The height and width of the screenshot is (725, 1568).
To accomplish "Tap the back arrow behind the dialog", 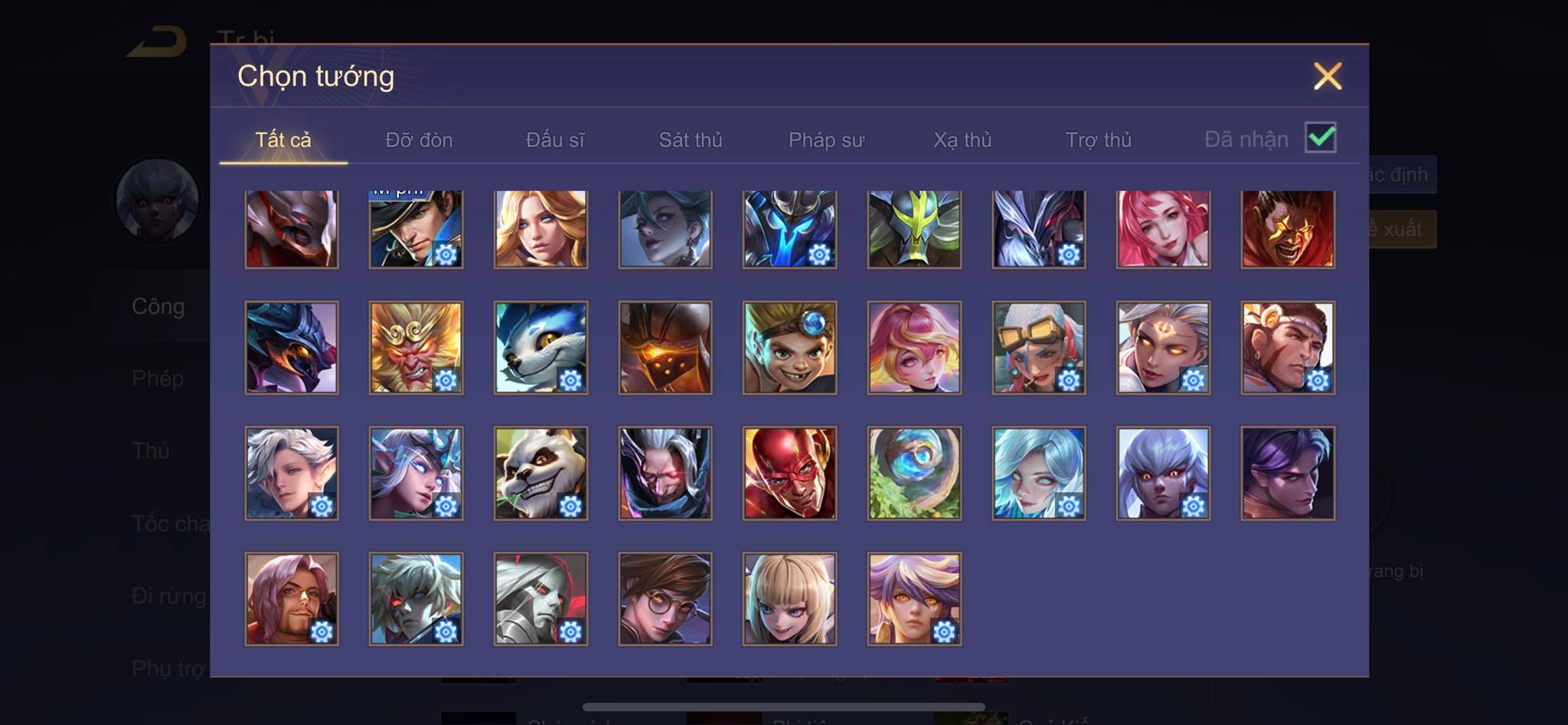I will 158,41.
